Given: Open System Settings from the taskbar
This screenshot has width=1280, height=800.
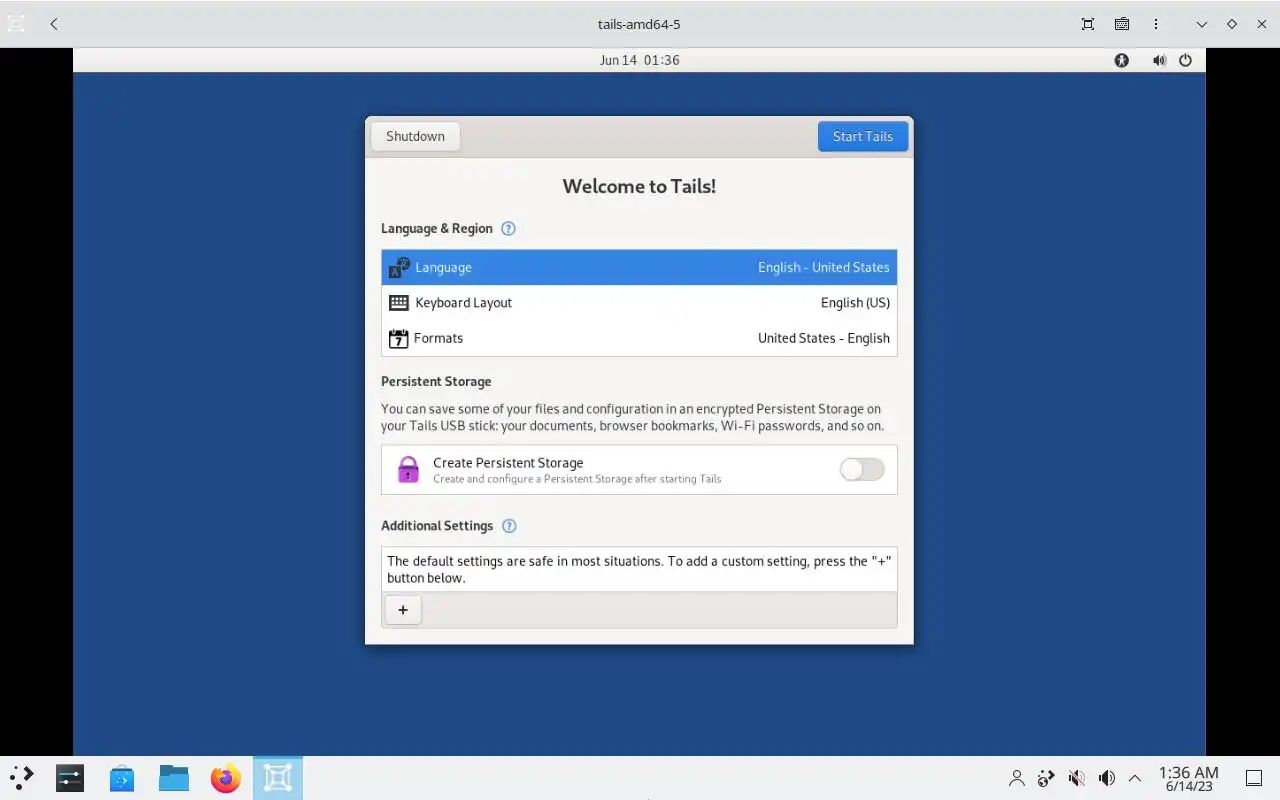Looking at the screenshot, I should [70, 778].
